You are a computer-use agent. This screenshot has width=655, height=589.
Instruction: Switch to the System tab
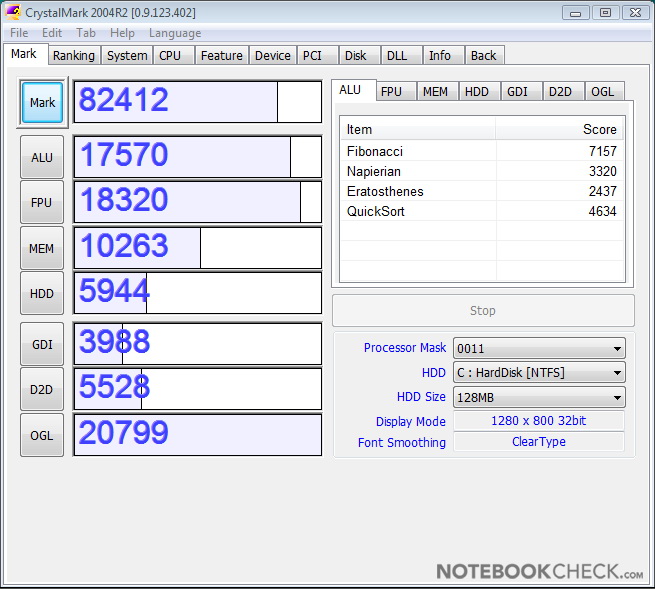(x=127, y=56)
